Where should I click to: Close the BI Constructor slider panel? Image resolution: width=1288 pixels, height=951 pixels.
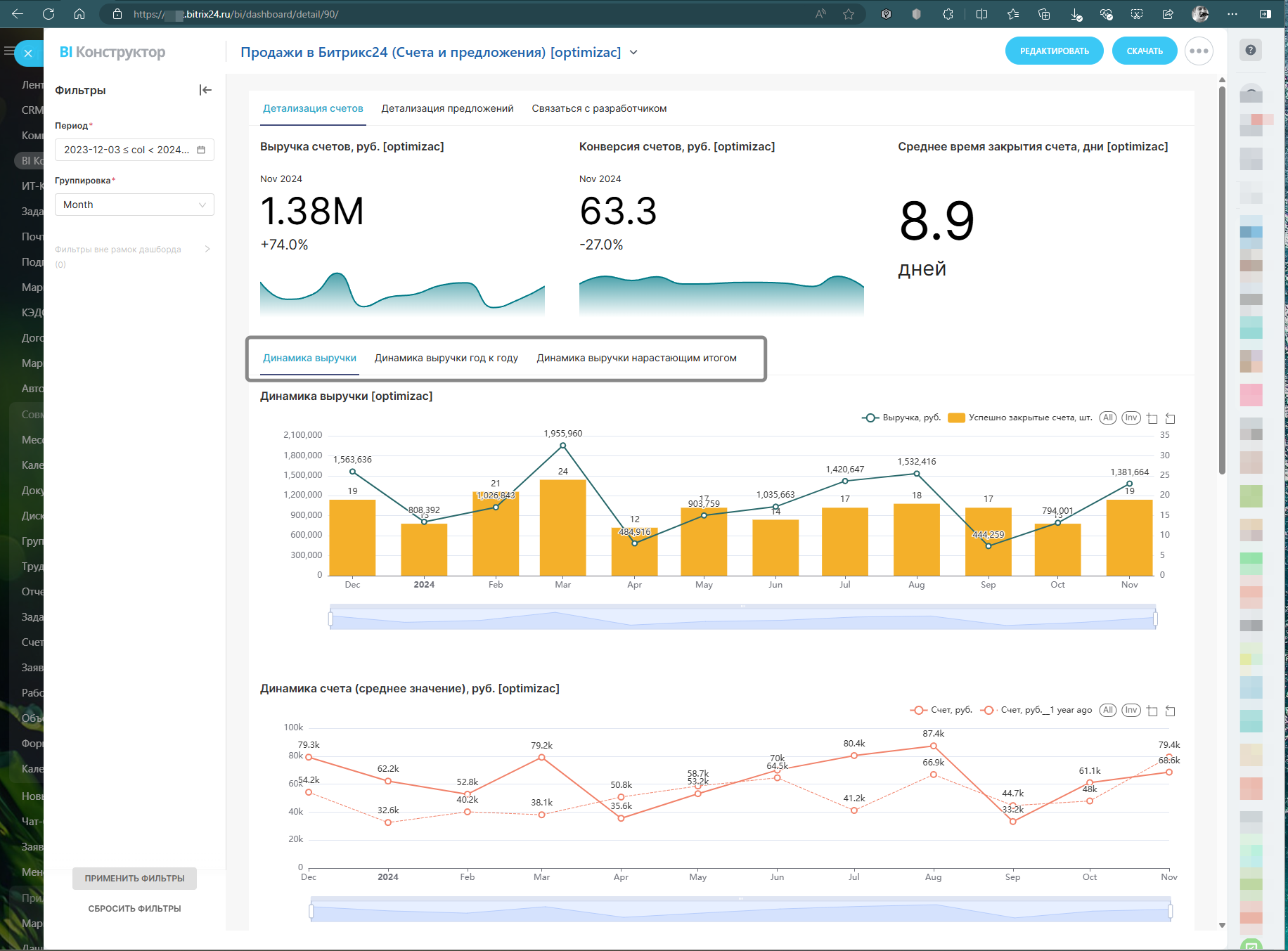click(x=28, y=53)
